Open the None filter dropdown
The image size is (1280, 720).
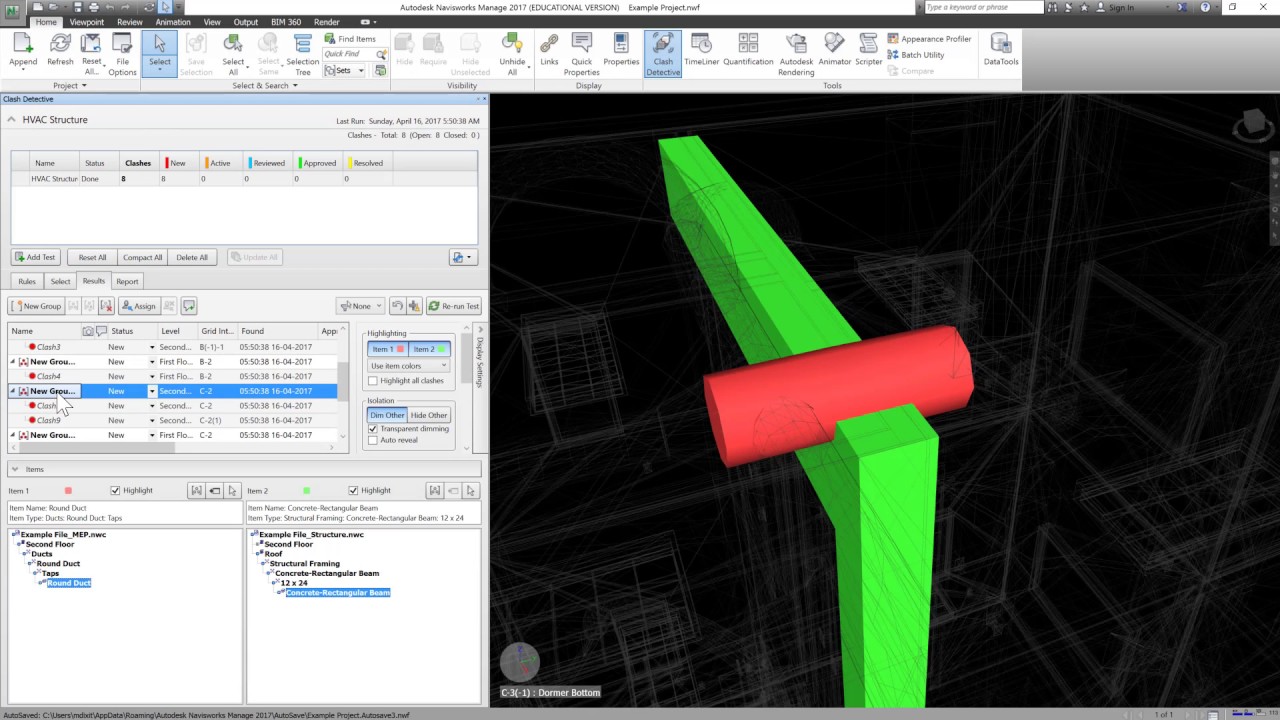click(360, 306)
